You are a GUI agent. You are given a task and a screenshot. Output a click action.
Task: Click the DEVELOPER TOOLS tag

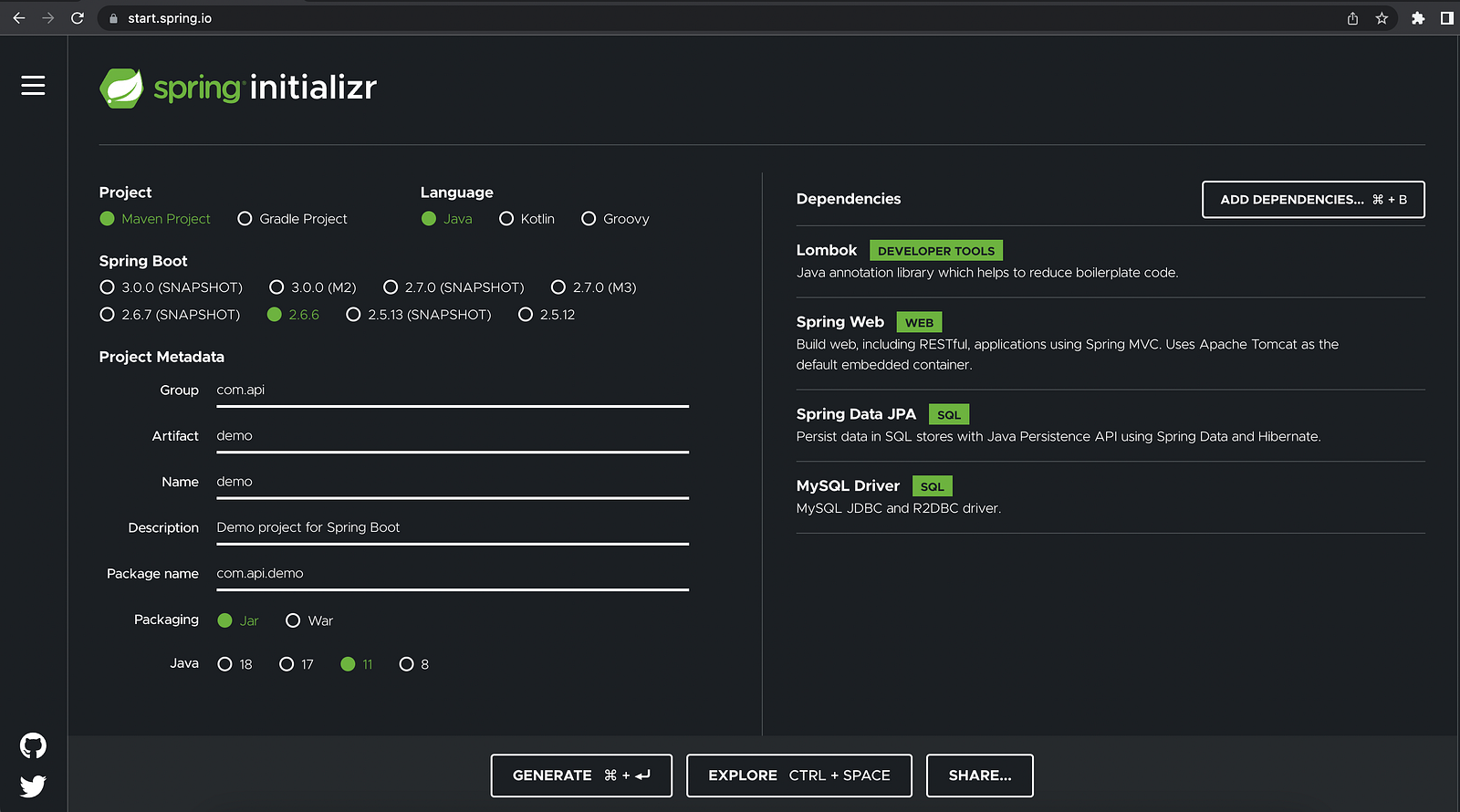tap(936, 251)
